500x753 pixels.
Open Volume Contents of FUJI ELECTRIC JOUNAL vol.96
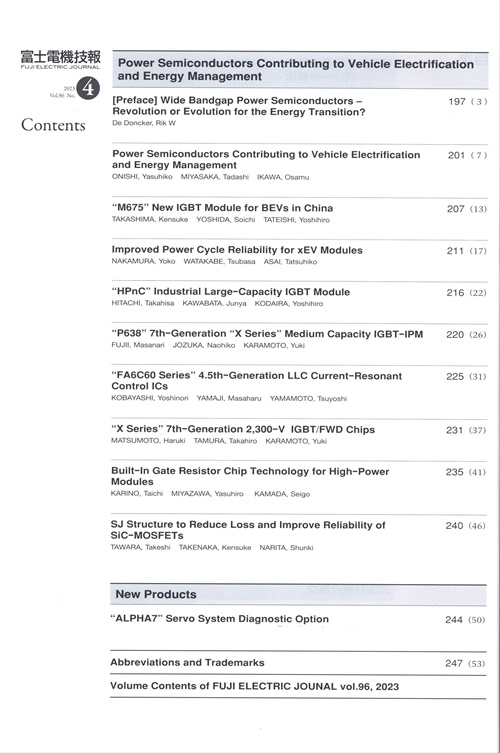tap(255, 686)
